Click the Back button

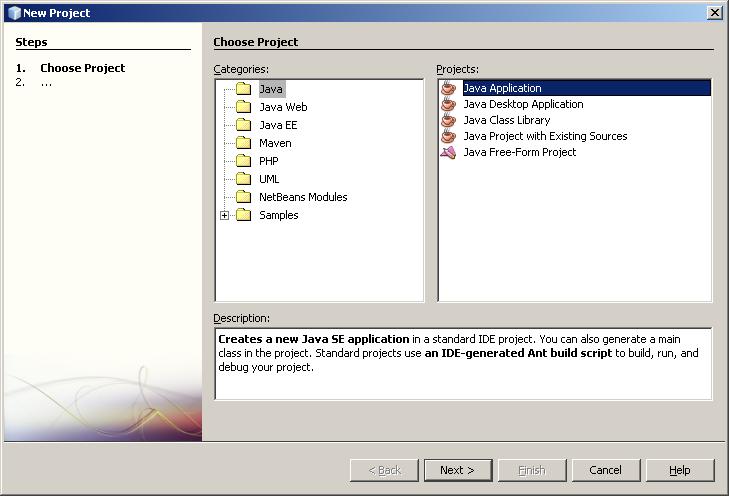click(x=384, y=470)
